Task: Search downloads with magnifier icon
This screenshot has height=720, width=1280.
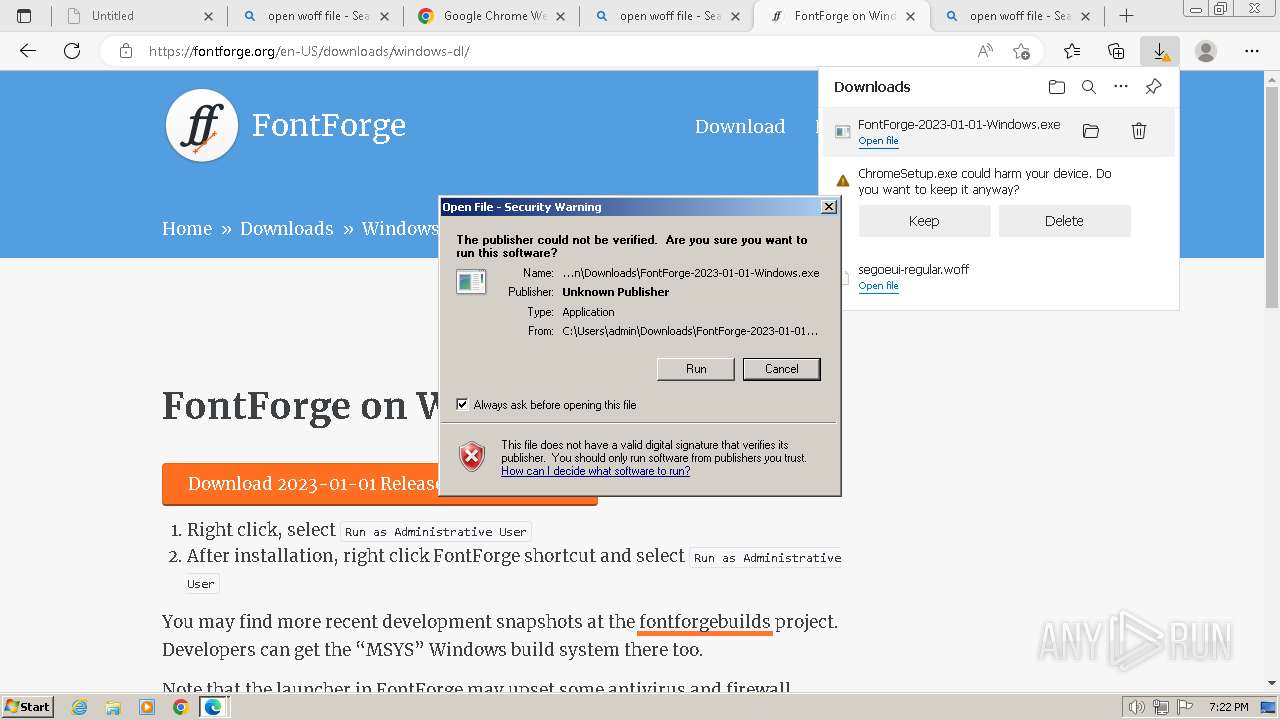Action: (1089, 87)
